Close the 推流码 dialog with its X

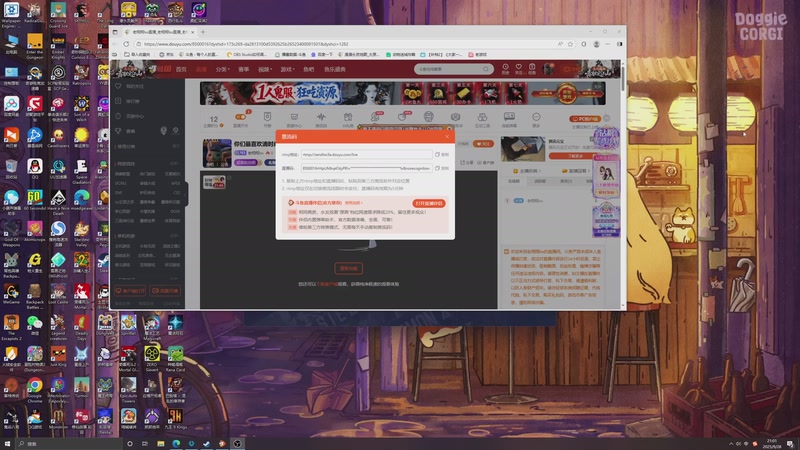click(447, 137)
